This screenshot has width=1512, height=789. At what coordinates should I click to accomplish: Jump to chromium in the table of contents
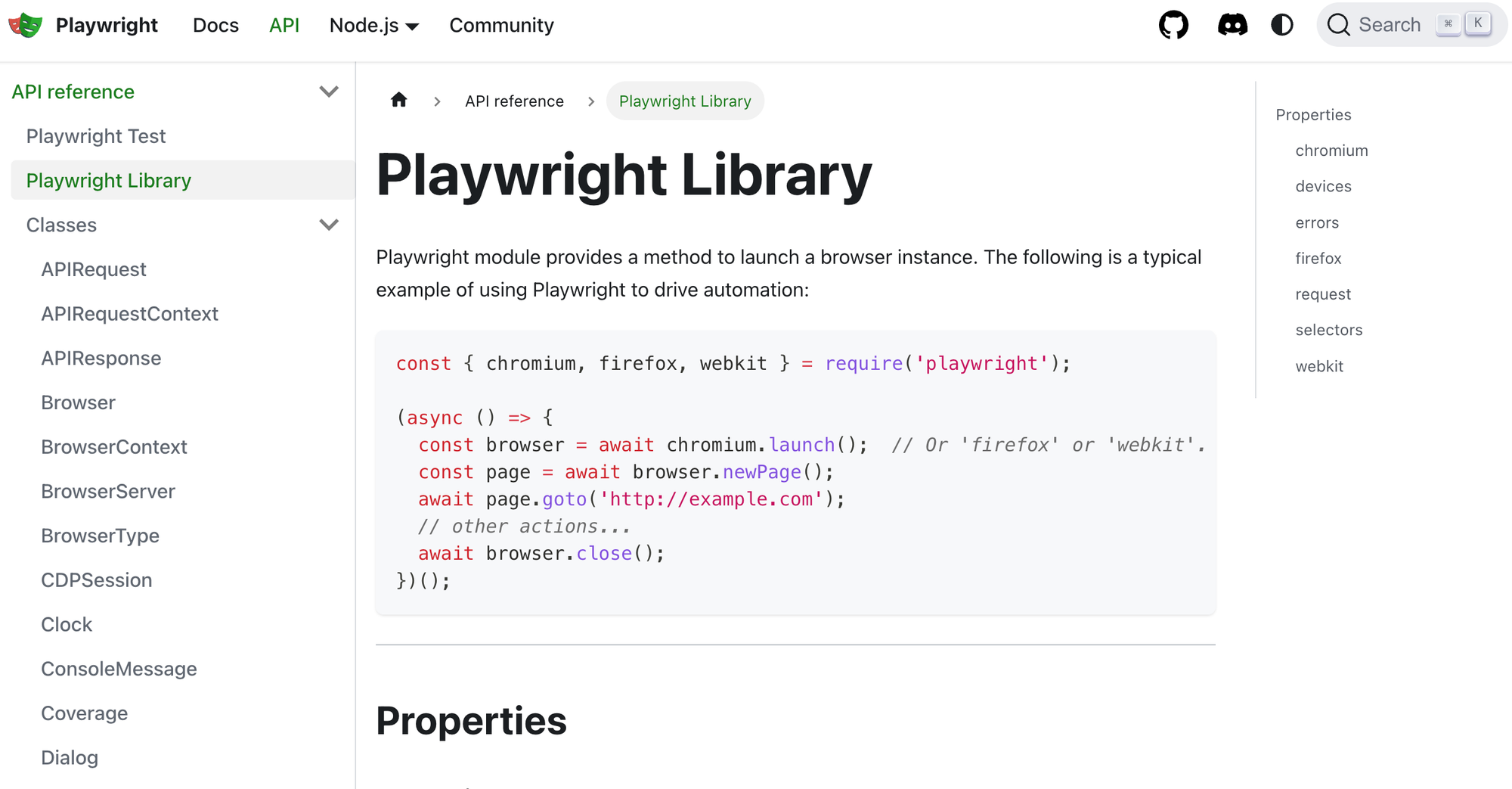pyautogui.click(x=1331, y=151)
